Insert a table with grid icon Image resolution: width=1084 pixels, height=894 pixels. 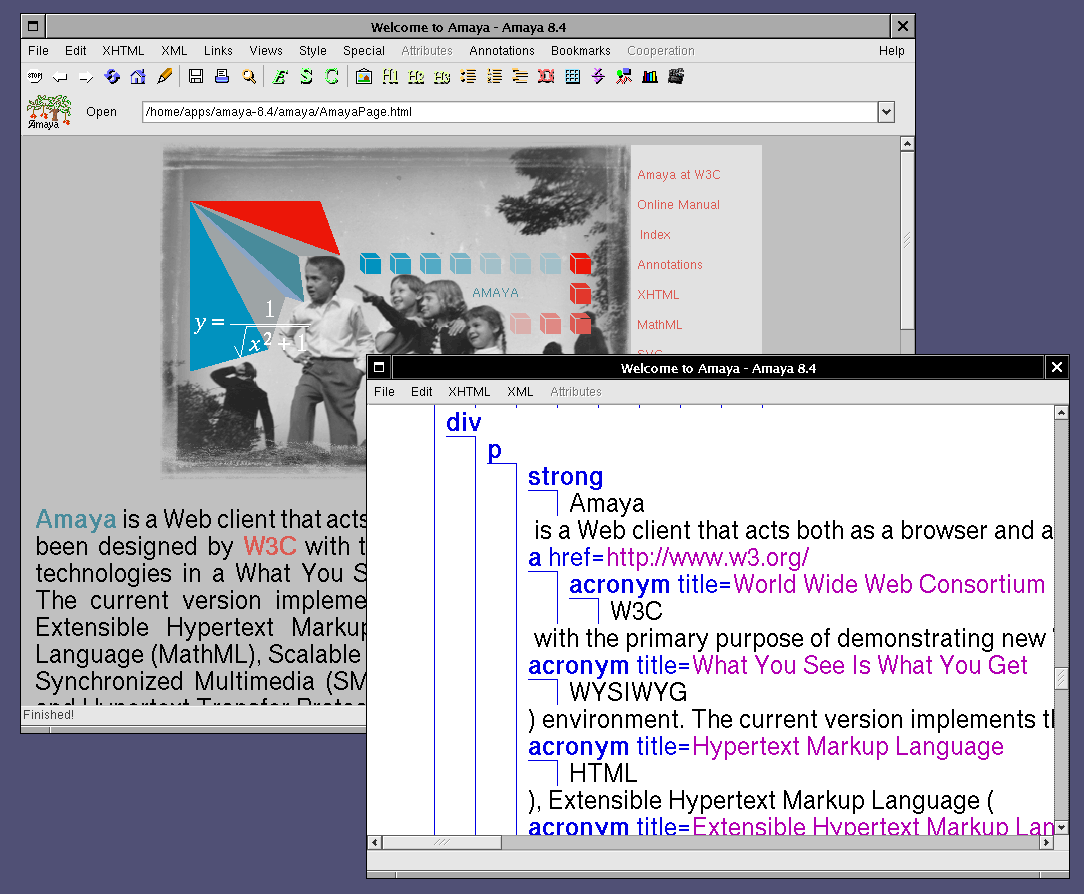coord(572,76)
